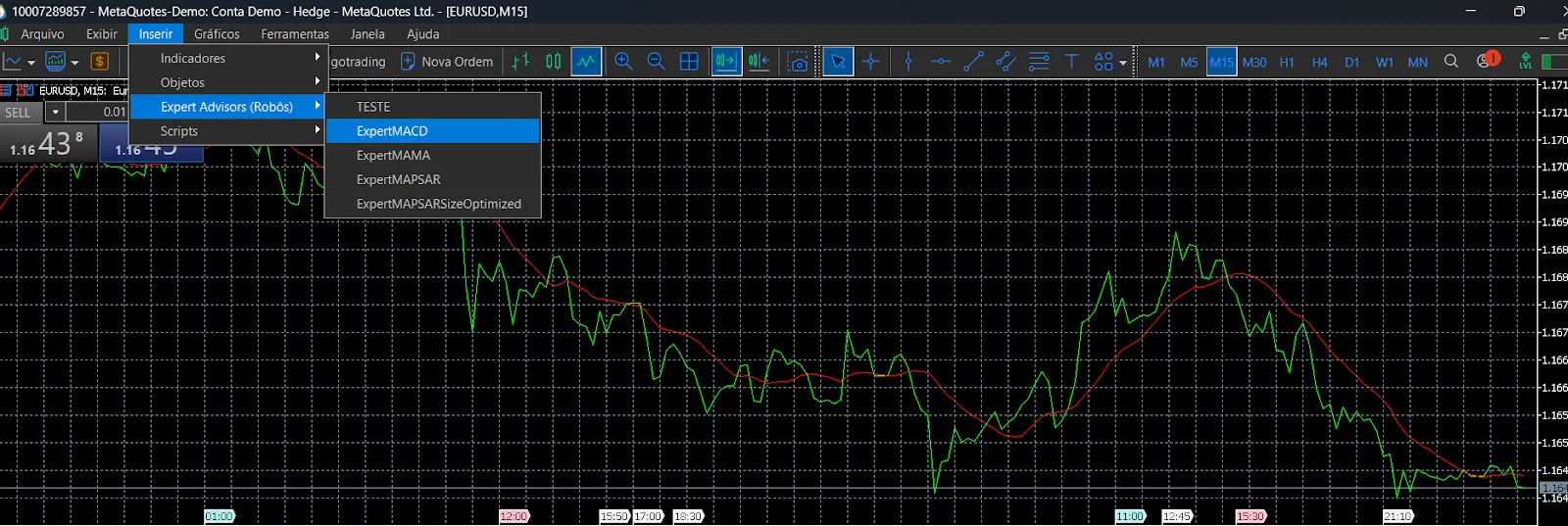Toggle chart shift from right edge
Viewport: 1568px width, 526px height.
coord(759,62)
